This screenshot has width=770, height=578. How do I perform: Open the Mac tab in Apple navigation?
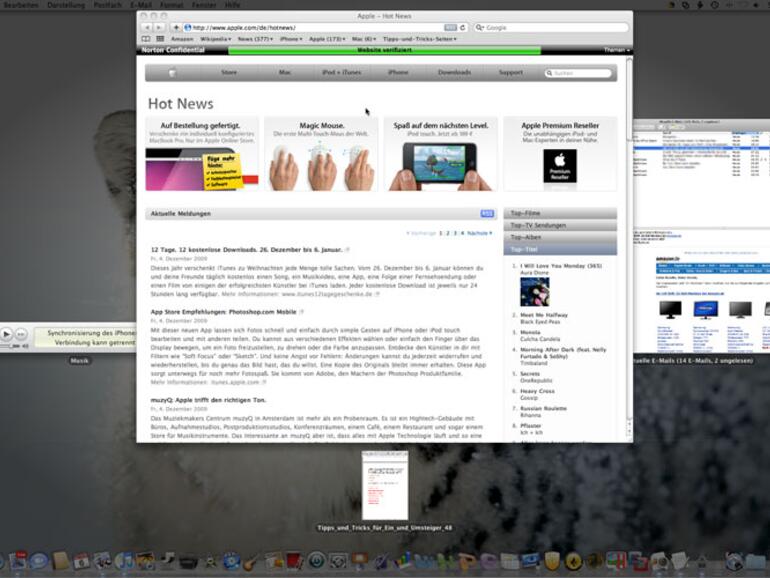click(285, 72)
